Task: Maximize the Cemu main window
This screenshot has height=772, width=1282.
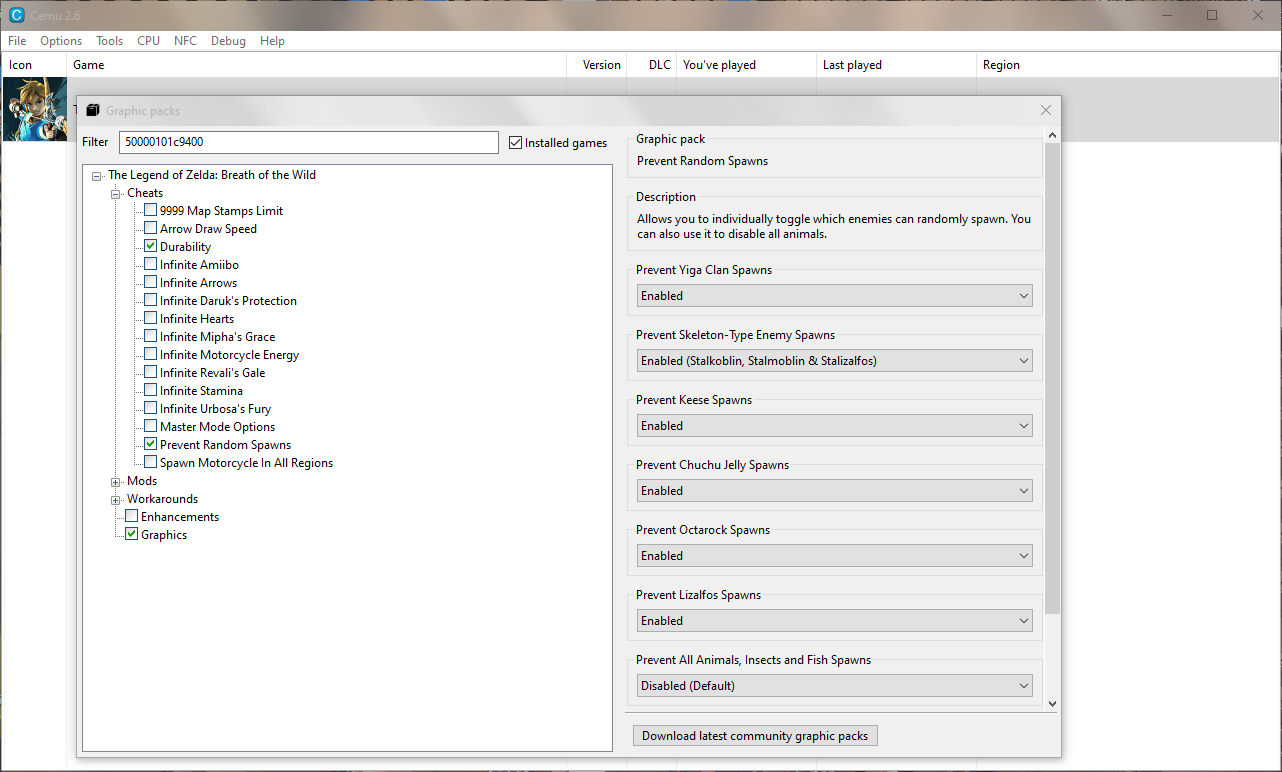Action: 1212,15
